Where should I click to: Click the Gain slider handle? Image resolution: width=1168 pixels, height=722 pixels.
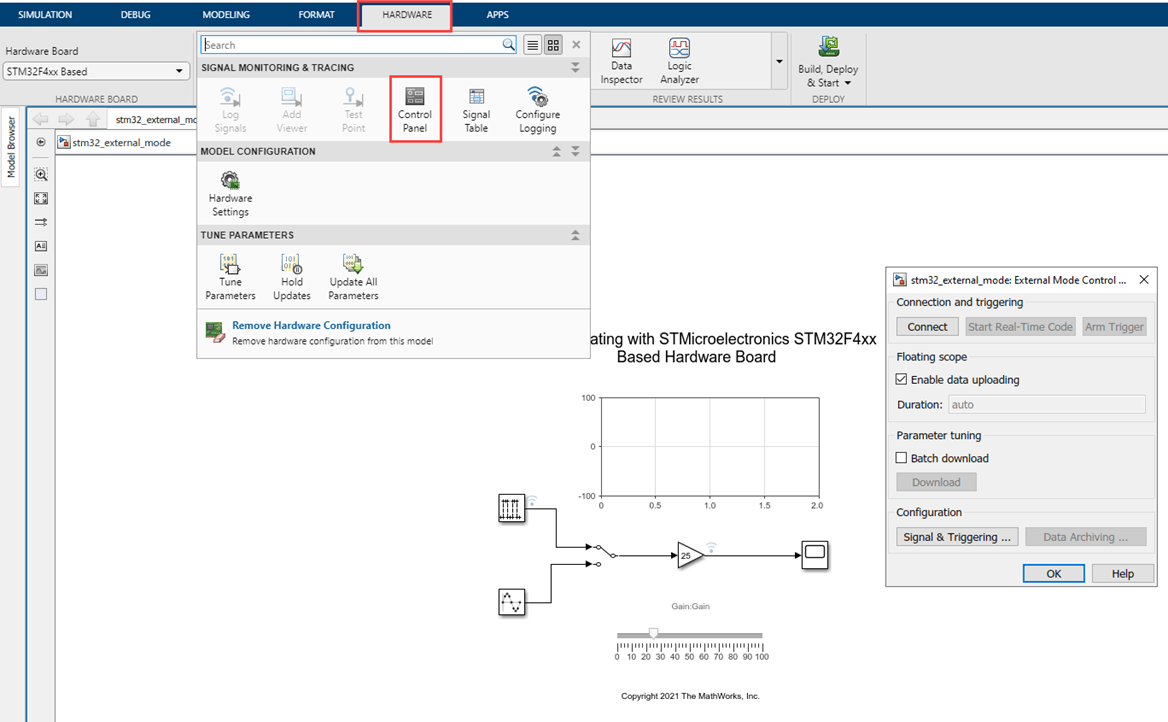pyautogui.click(x=653, y=633)
